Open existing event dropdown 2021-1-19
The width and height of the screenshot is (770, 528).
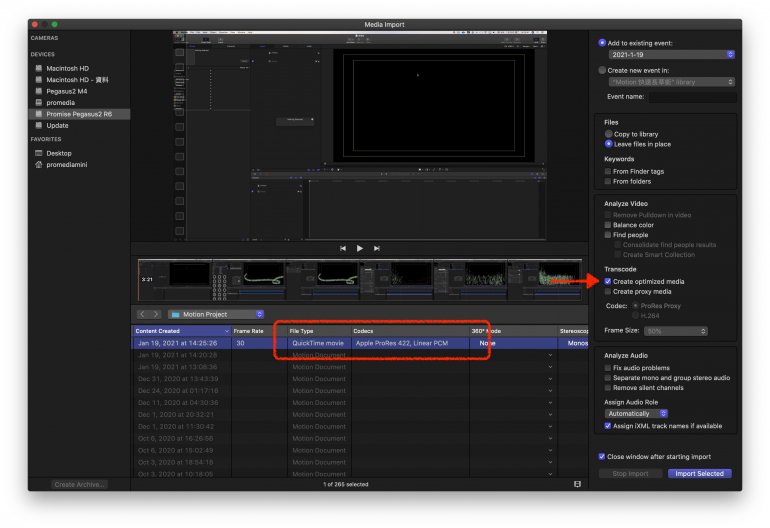point(671,54)
